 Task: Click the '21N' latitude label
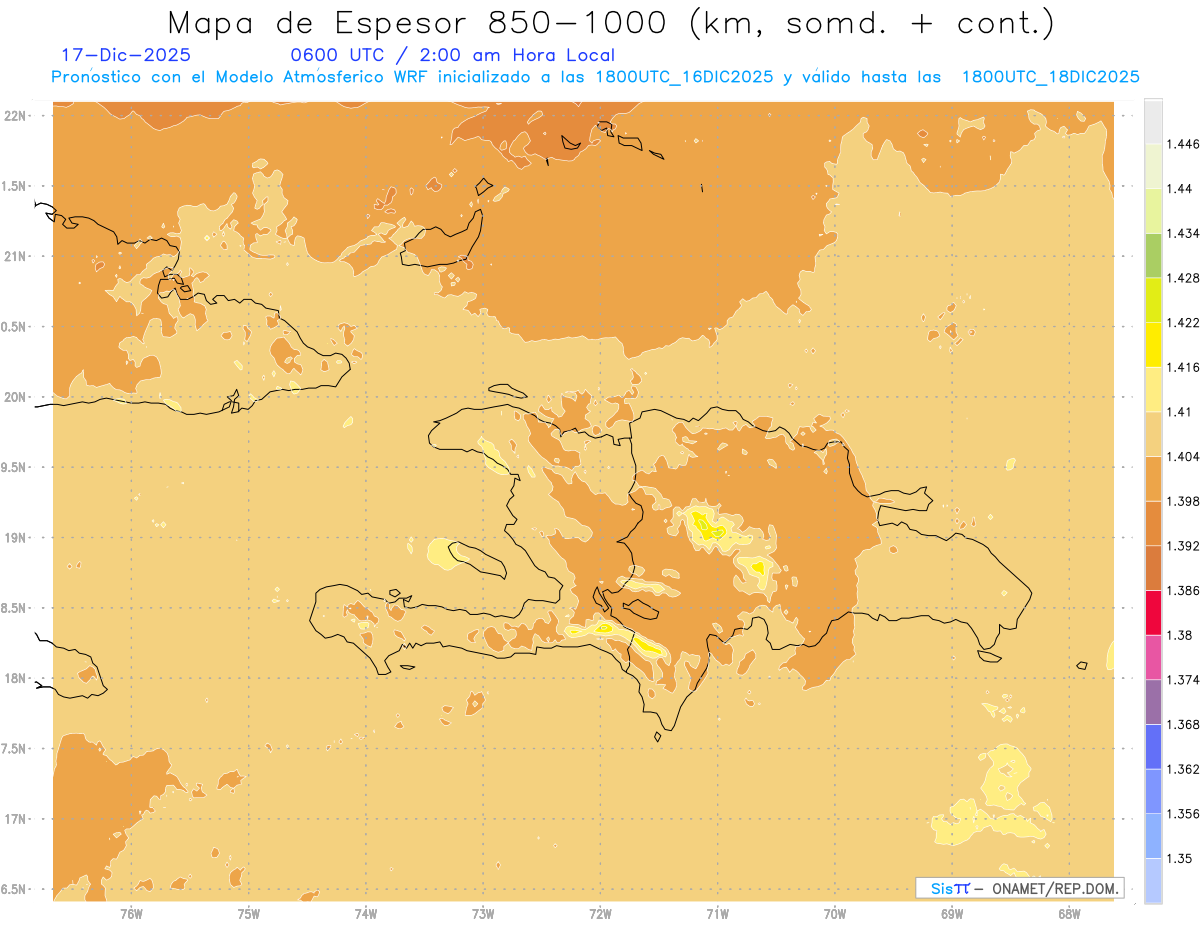click(x=17, y=256)
